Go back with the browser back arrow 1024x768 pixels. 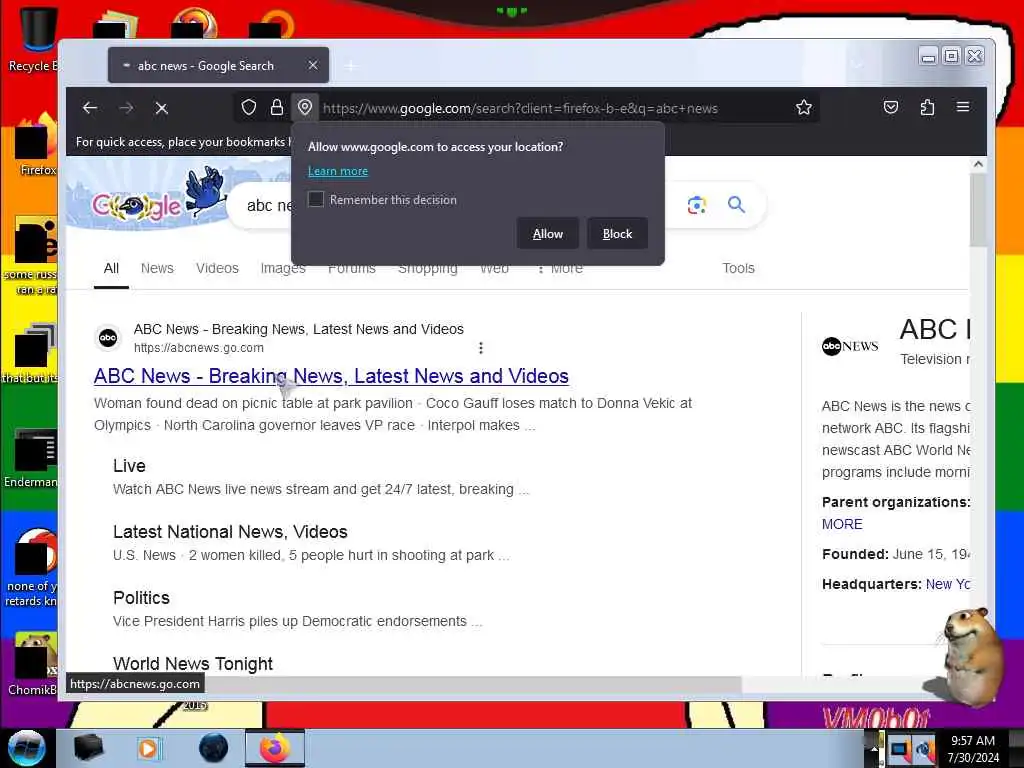(x=90, y=108)
